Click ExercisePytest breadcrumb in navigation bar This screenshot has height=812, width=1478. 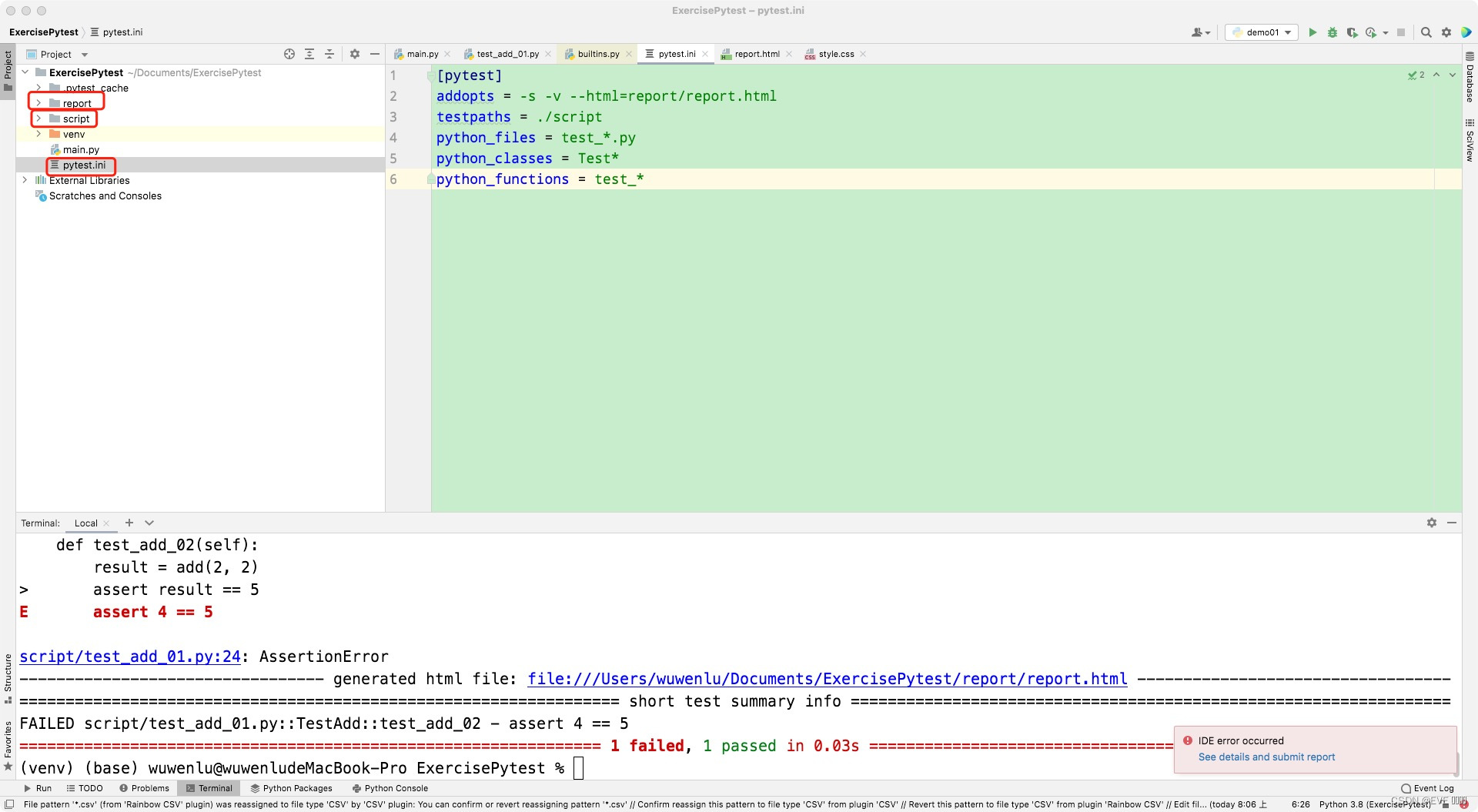tap(44, 32)
